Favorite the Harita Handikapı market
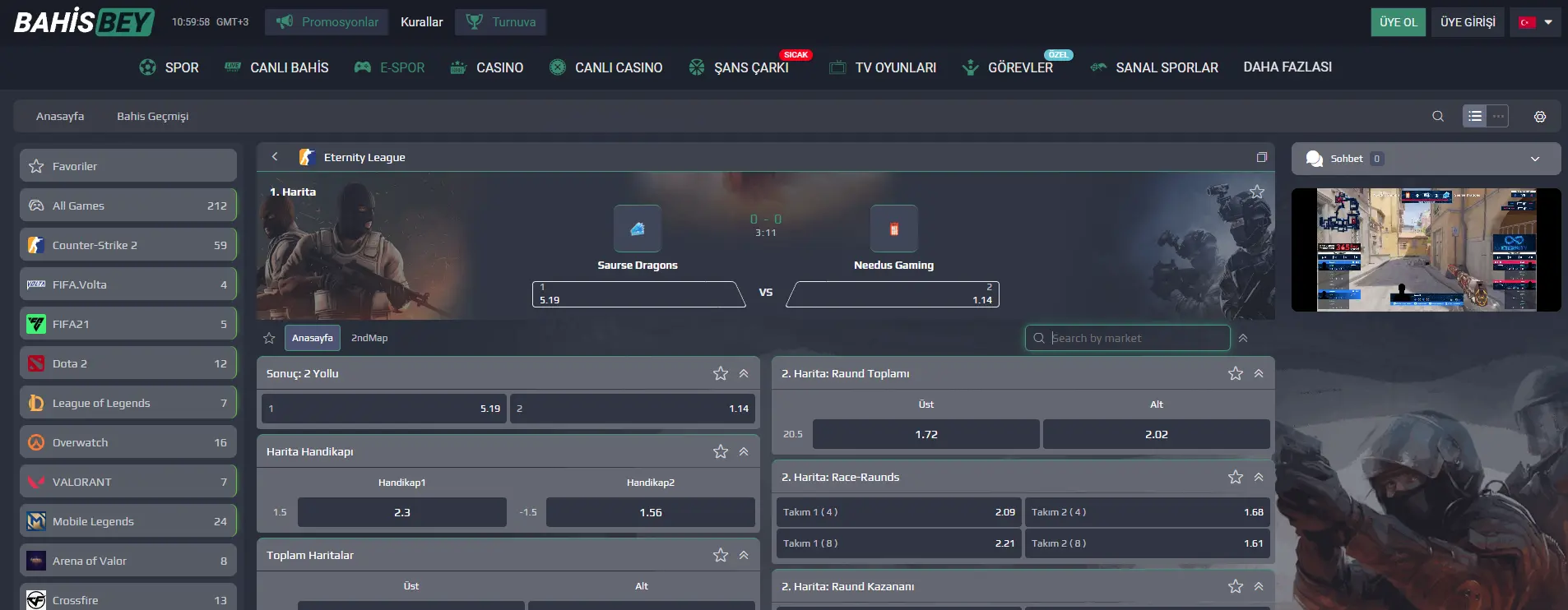This screenshot has height=610, width=1568. coord(721,451)
